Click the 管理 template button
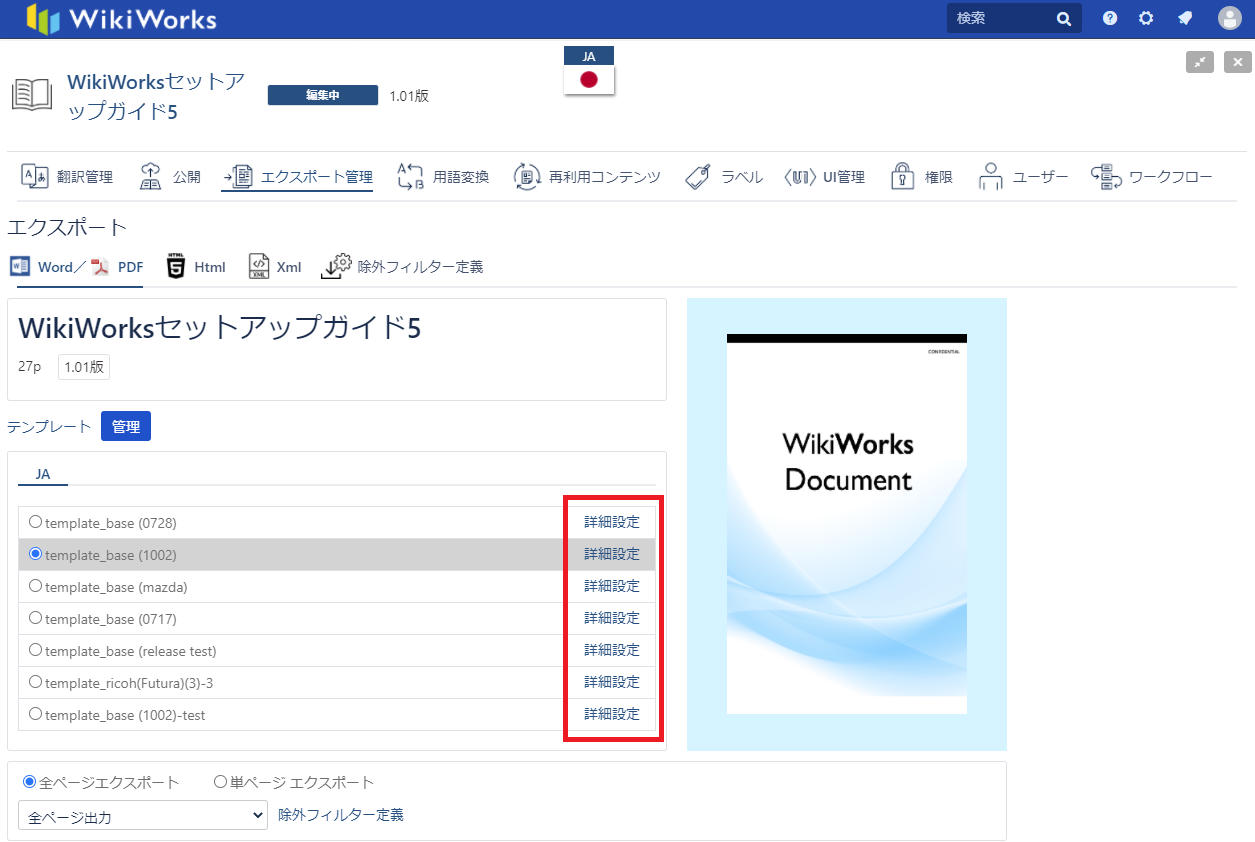 coord(126,426)
